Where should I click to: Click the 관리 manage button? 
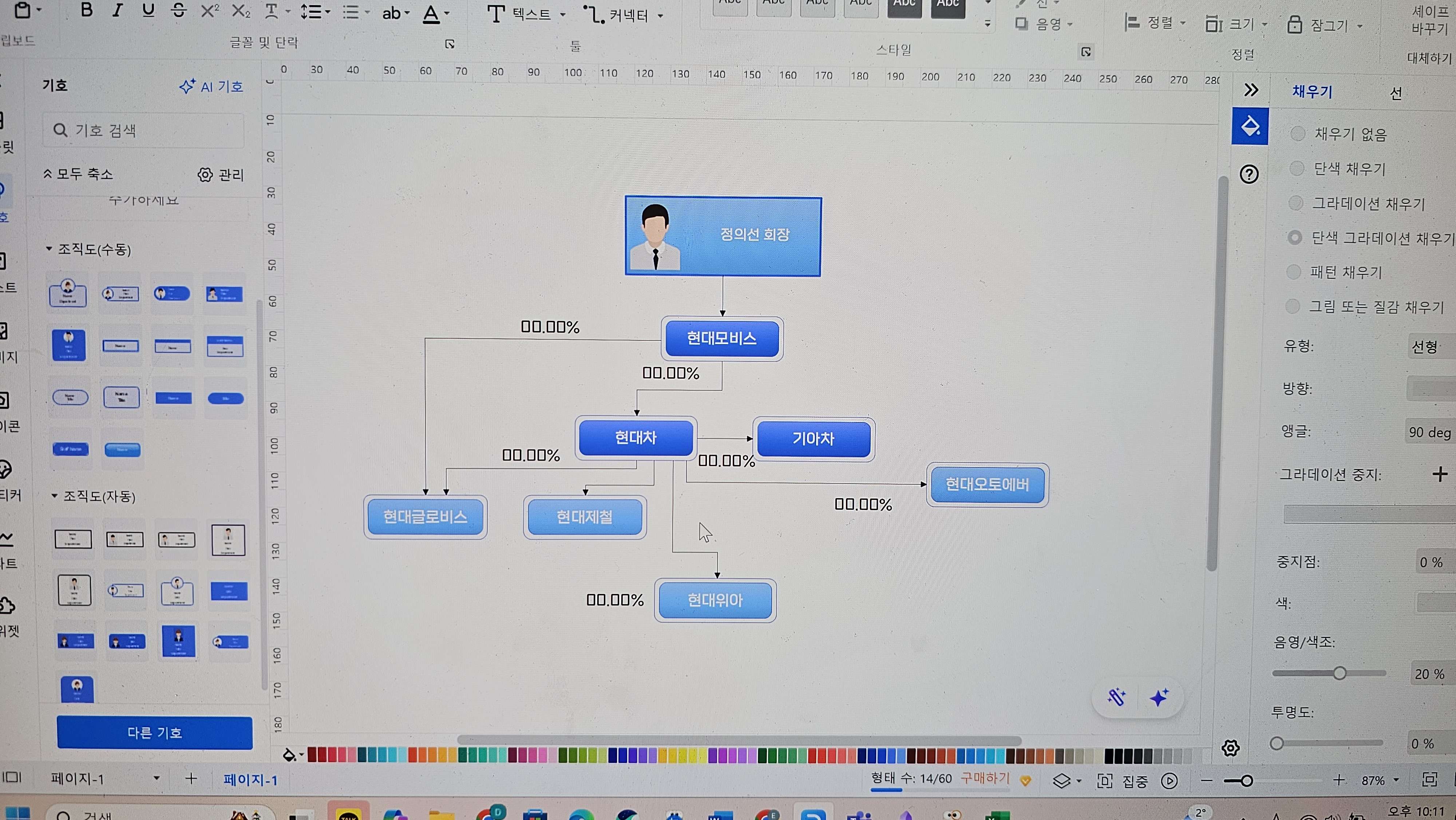click(x=221, y=175)
